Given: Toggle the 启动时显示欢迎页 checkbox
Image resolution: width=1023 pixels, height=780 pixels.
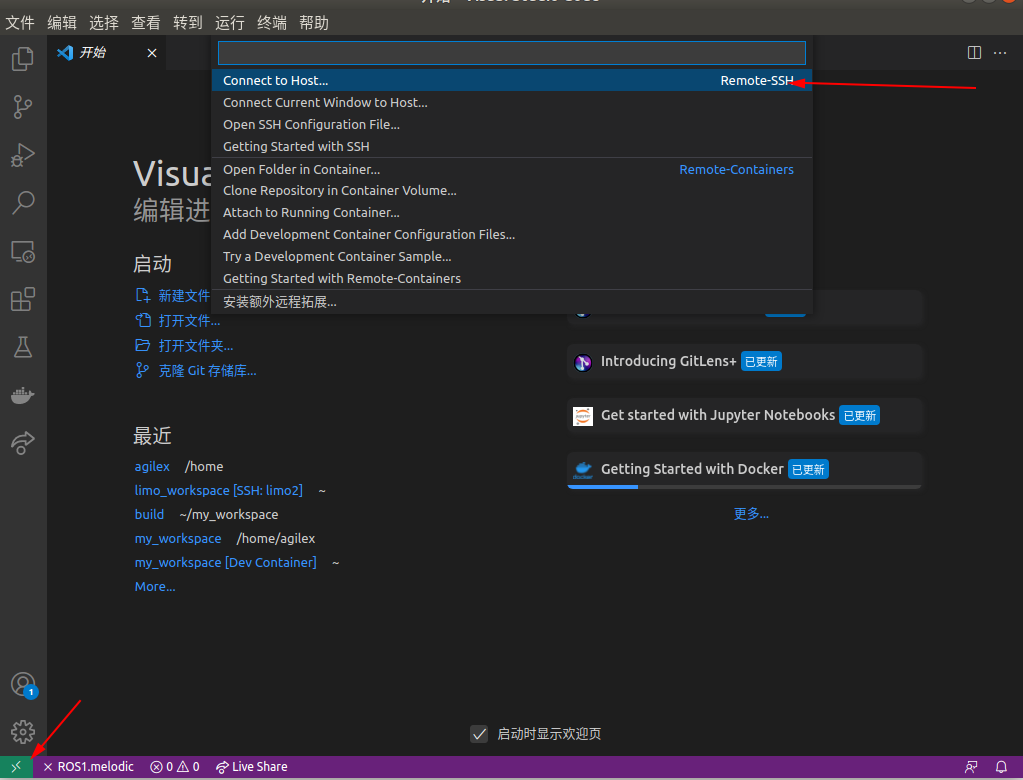Looking at the screenshot, I should [479, 733].
